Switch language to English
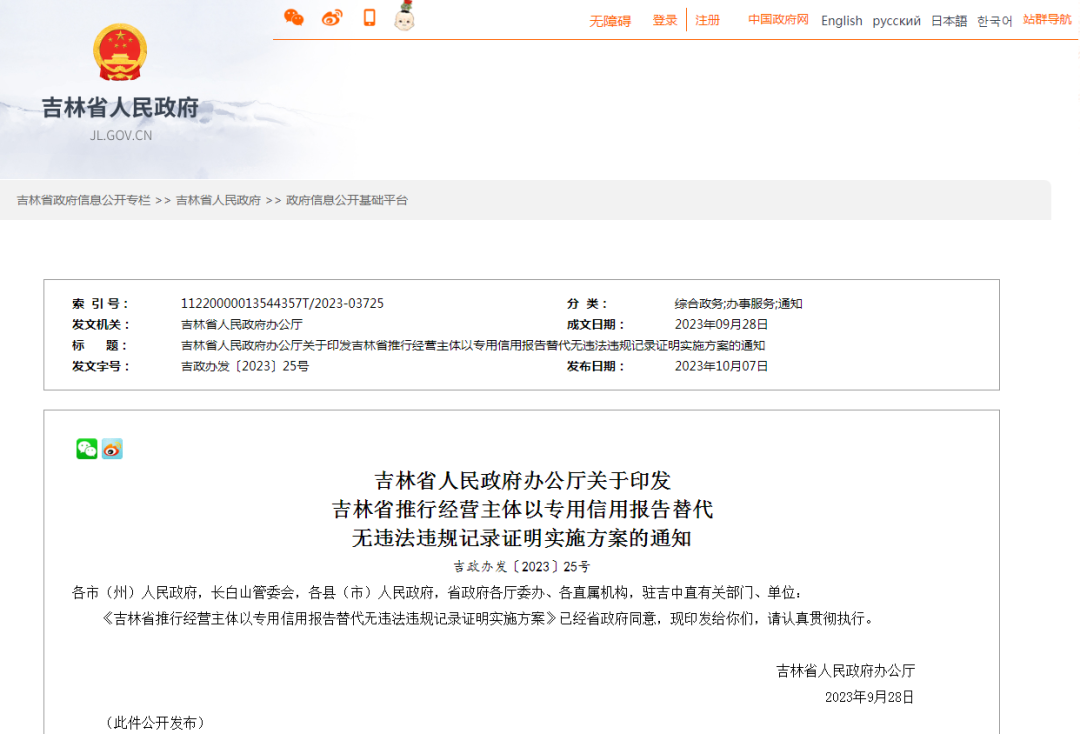The height and width of the screenshot is (734, 1080). pyautogui.click(x=841, y=21)
